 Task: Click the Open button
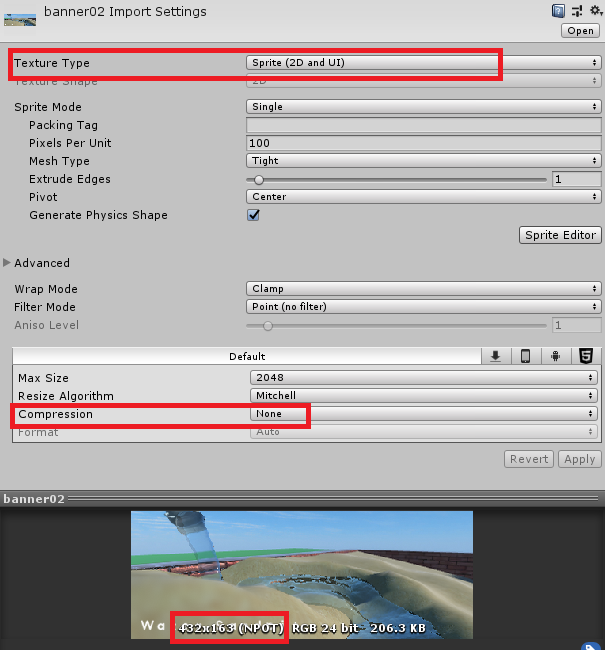(x=580, y=31)
